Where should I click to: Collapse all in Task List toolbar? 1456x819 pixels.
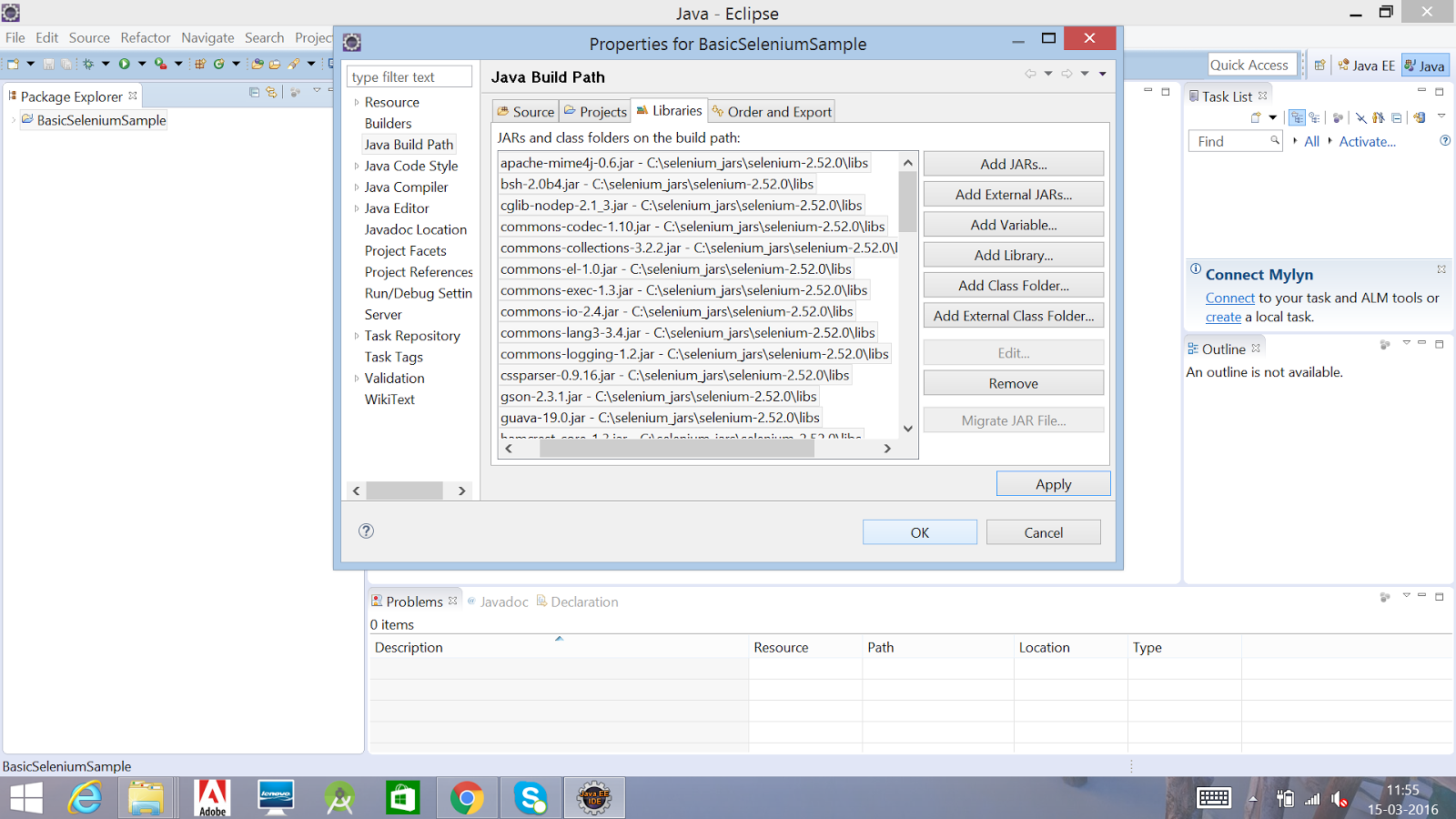(x=1397, y=117)
